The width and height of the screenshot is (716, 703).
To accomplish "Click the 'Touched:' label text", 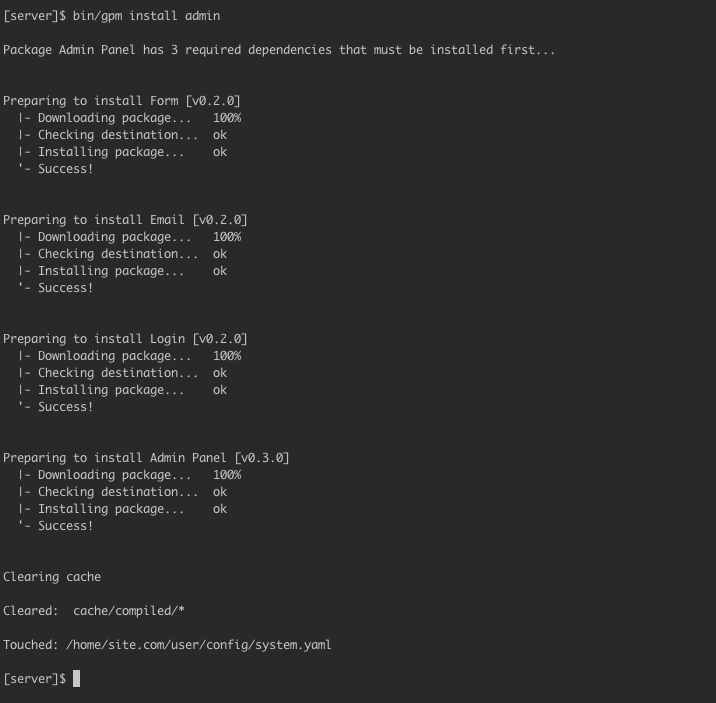I will [31, 645].
